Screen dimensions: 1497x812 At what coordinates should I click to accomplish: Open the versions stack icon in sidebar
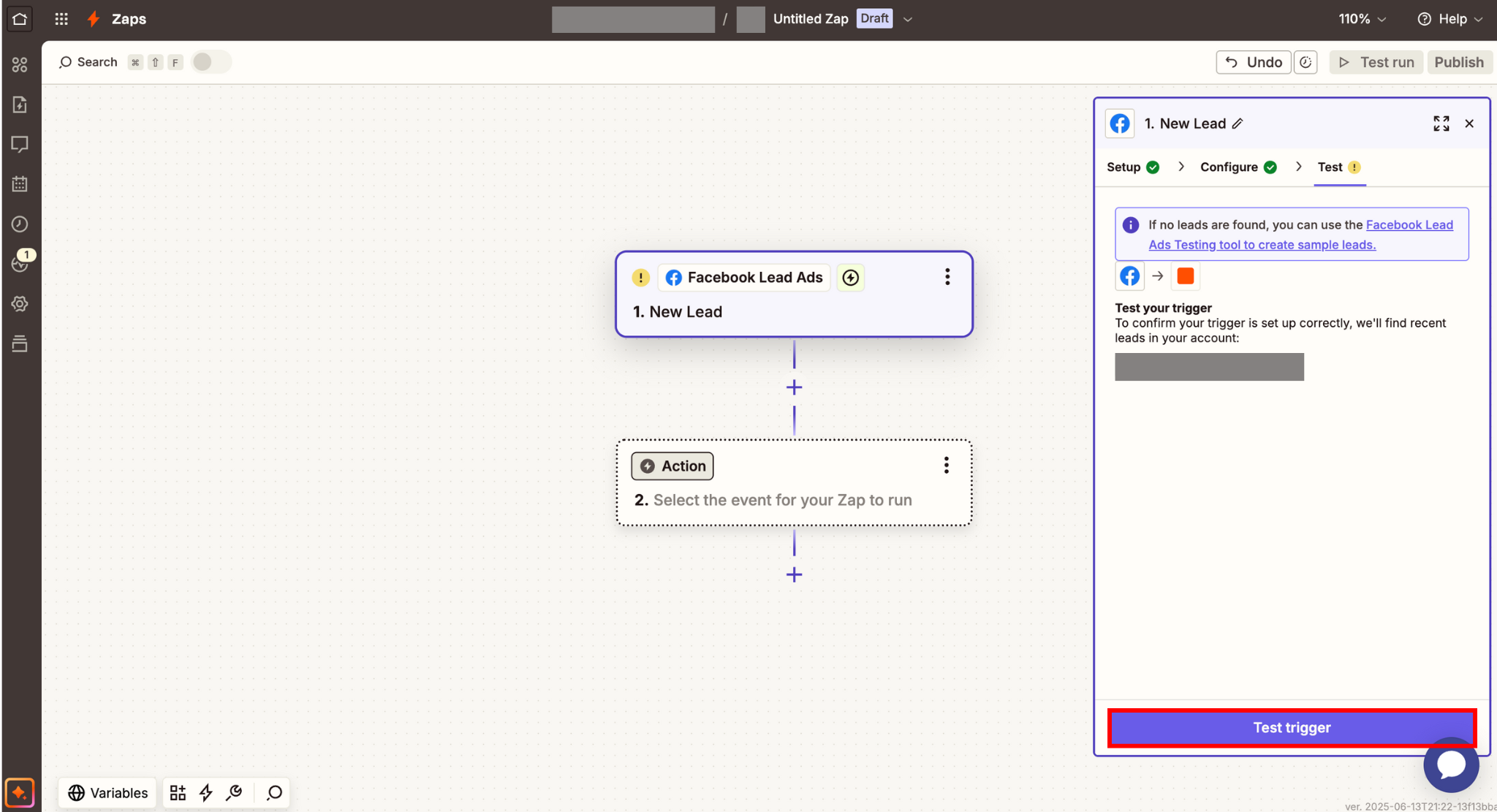tap(20, 343)
